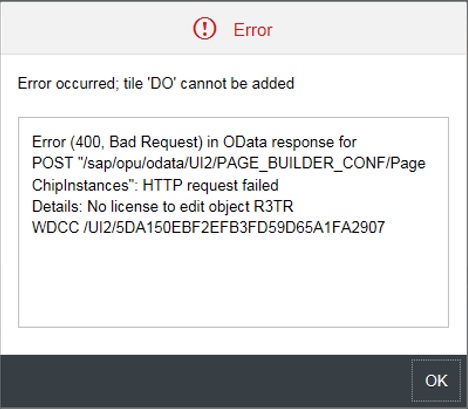Click the OK button
This screenshot has width=468, height=409.
click(436, 381)
